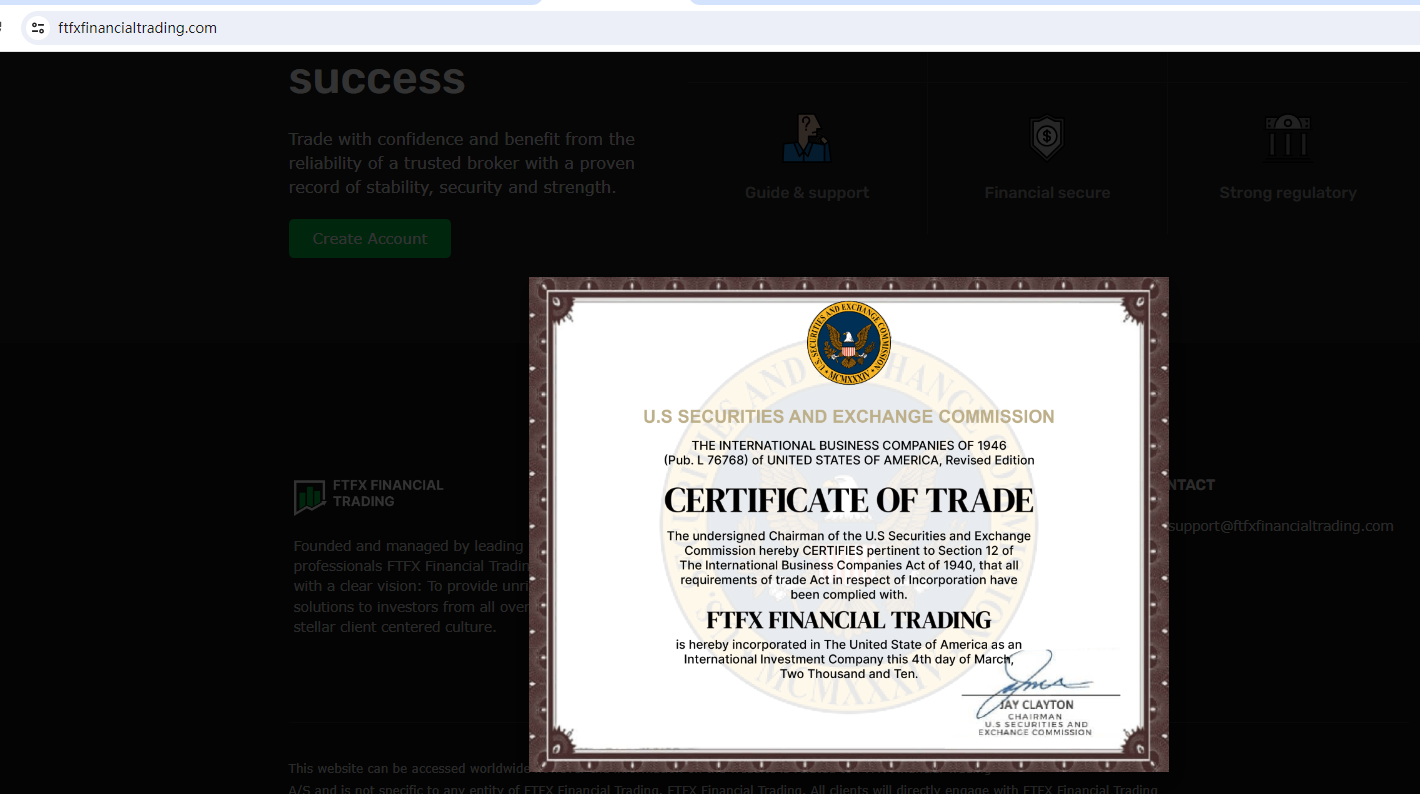The image size is (1420, 794).
Task: Open the support@ftfxfinancialtrading.com email link
Action: [x=1281, y=526]
